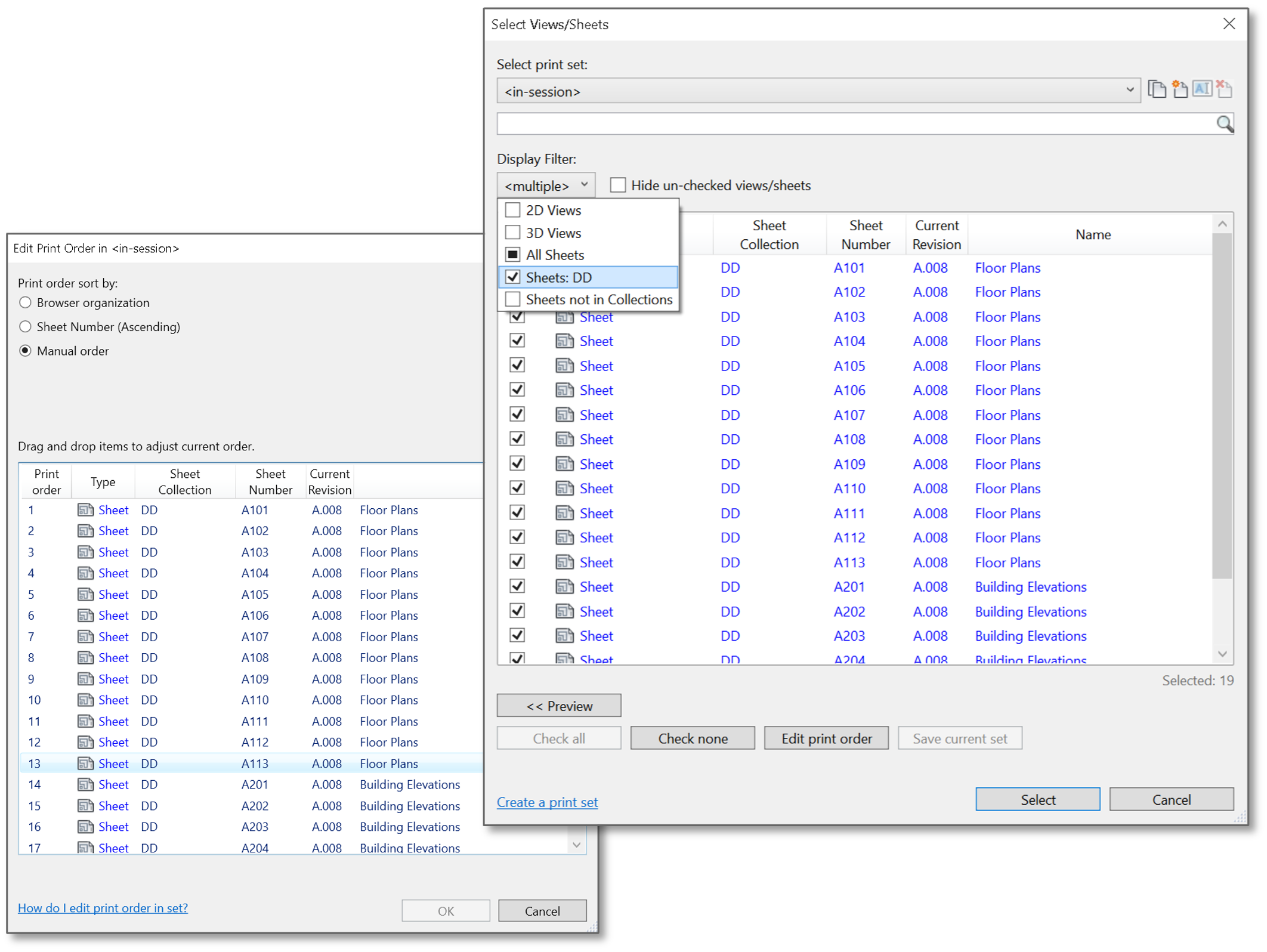This screenshot has width=1267, height=952.
Task: Check the 3D Views filter option
Action: pos(513,233)
